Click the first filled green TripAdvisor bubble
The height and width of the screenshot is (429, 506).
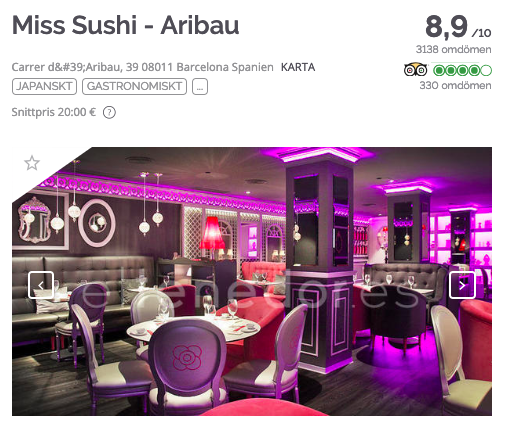pos(439,70)
